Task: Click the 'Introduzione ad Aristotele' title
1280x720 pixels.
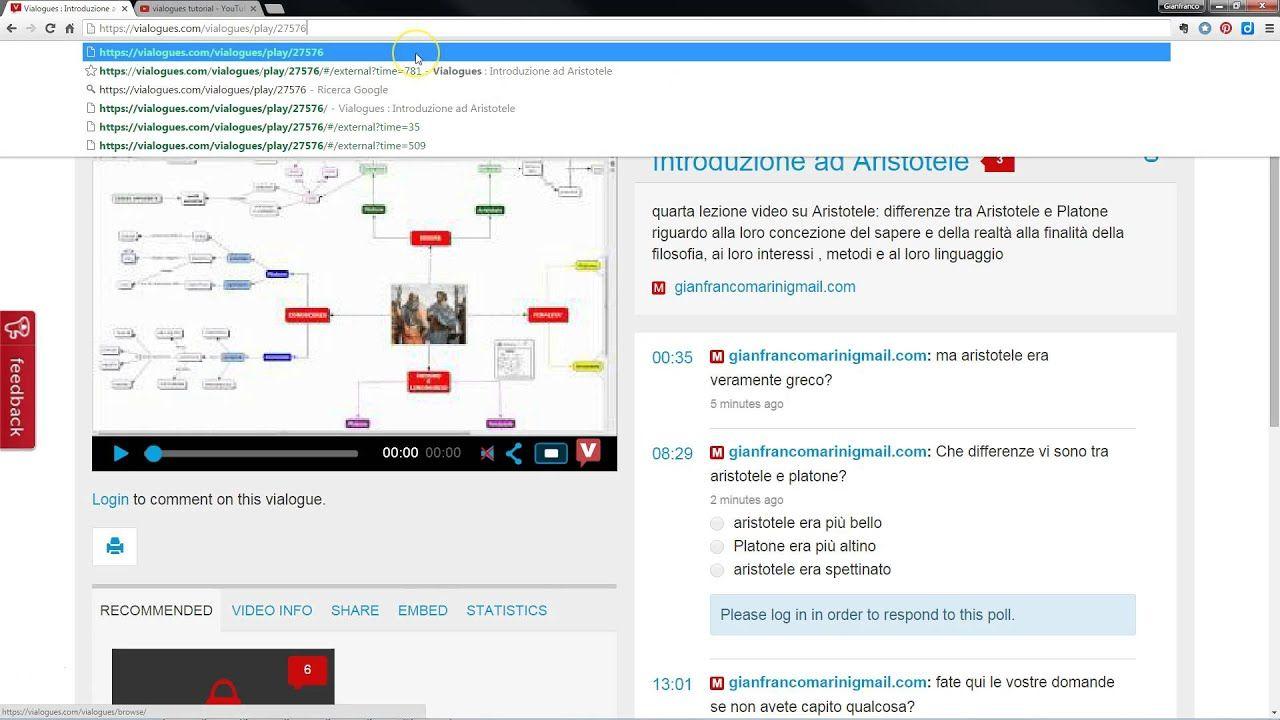Action: click(x=810, y=162)
